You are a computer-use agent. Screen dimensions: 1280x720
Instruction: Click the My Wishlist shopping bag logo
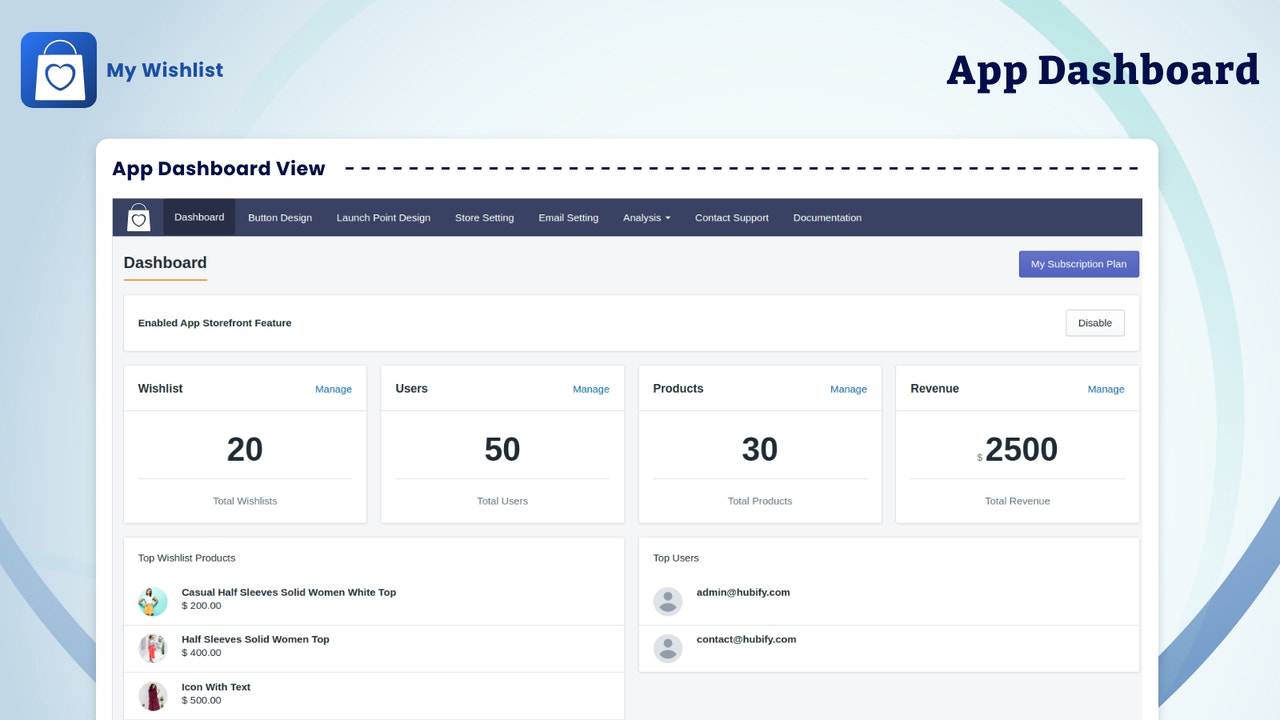click(58, 69)
